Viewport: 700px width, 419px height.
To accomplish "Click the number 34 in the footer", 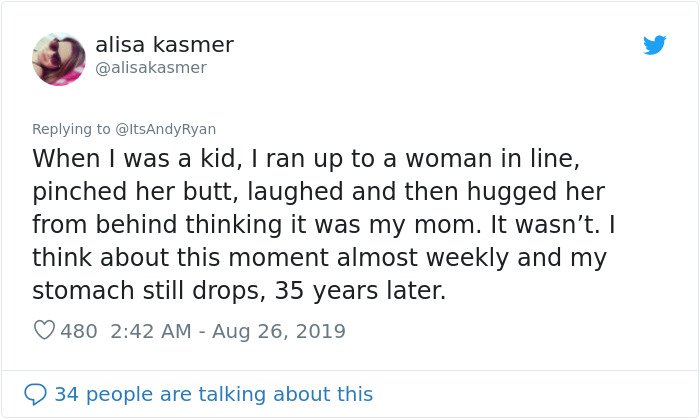I will click(x=67, y=394).
